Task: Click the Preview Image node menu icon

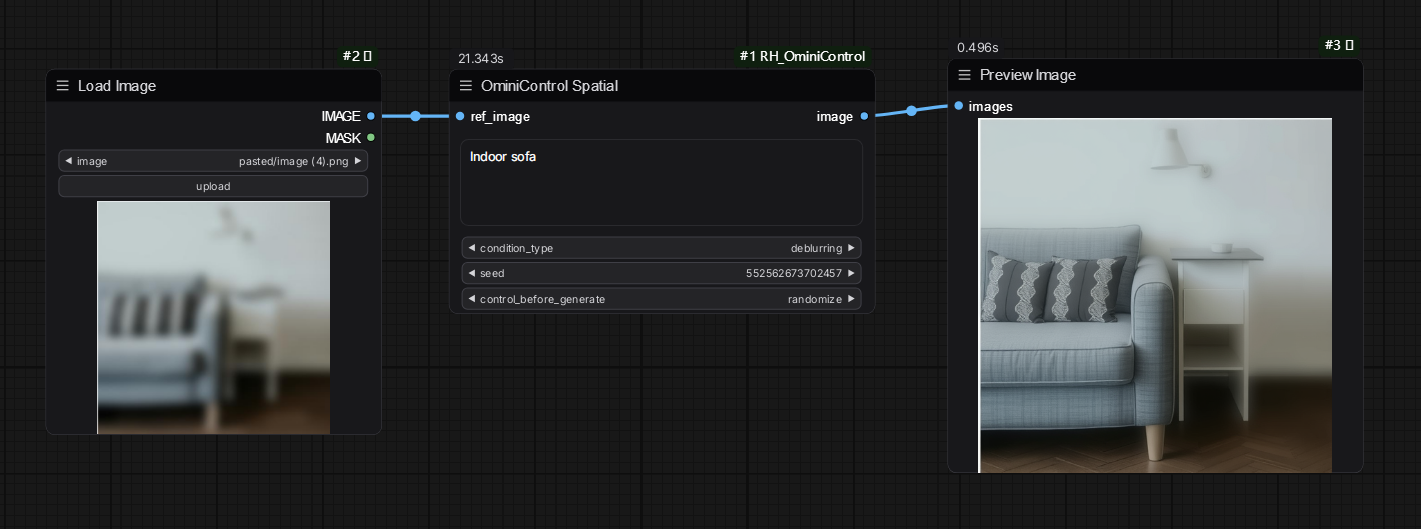Action: click(965, 75)
